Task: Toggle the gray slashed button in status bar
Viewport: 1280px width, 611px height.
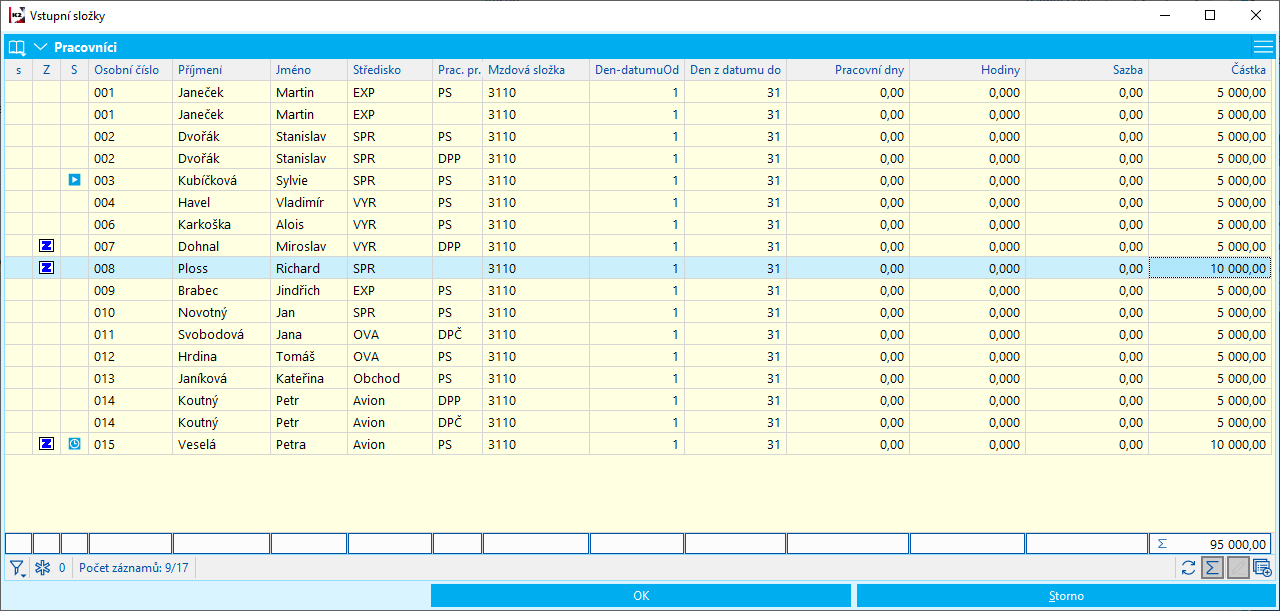Action: coord(1238,568)
